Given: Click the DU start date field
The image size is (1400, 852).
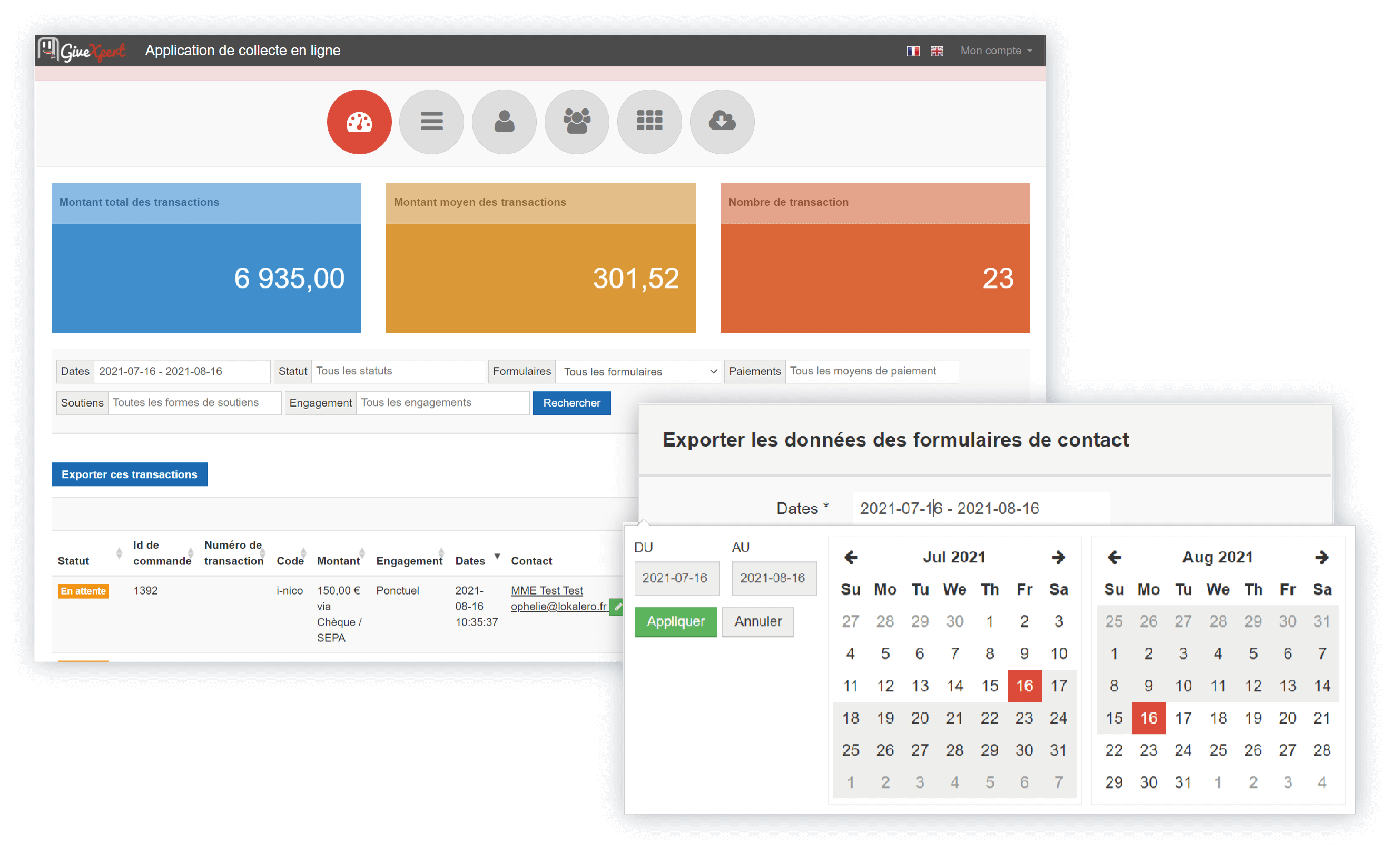Looking at the screenshot, I should point(677,578).
